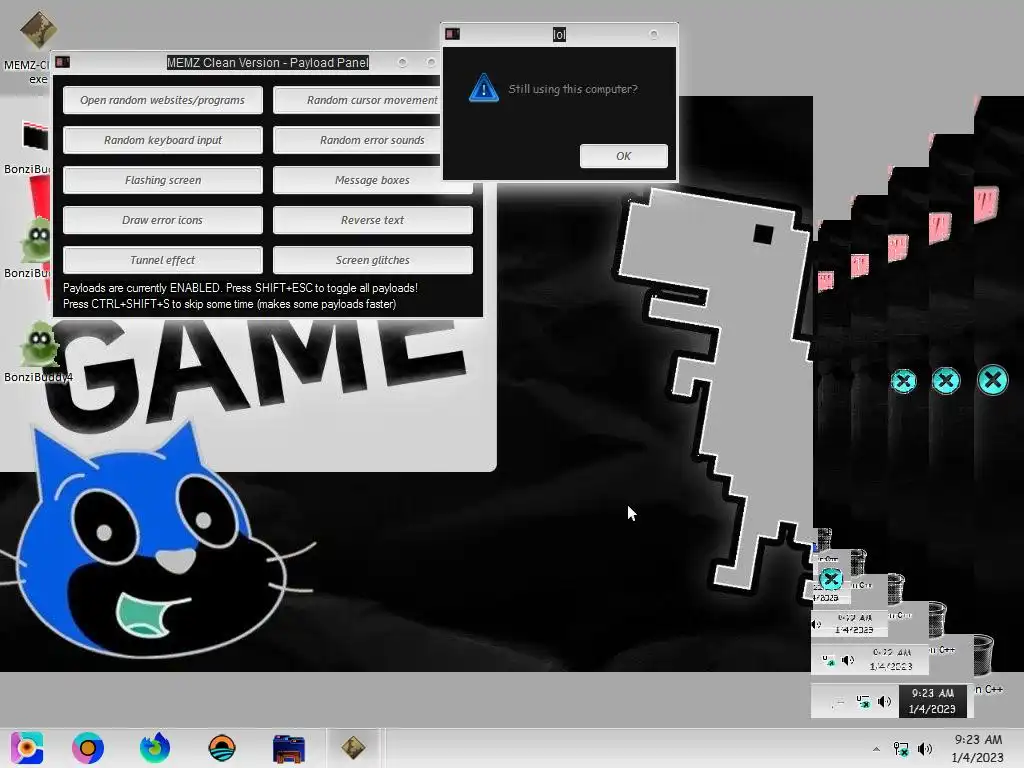Click the MEMZ Clean Version - Payload Panel title
The width and height of the screenshot is (1024, 768).
pyautogui.click(x=268, y=63)
